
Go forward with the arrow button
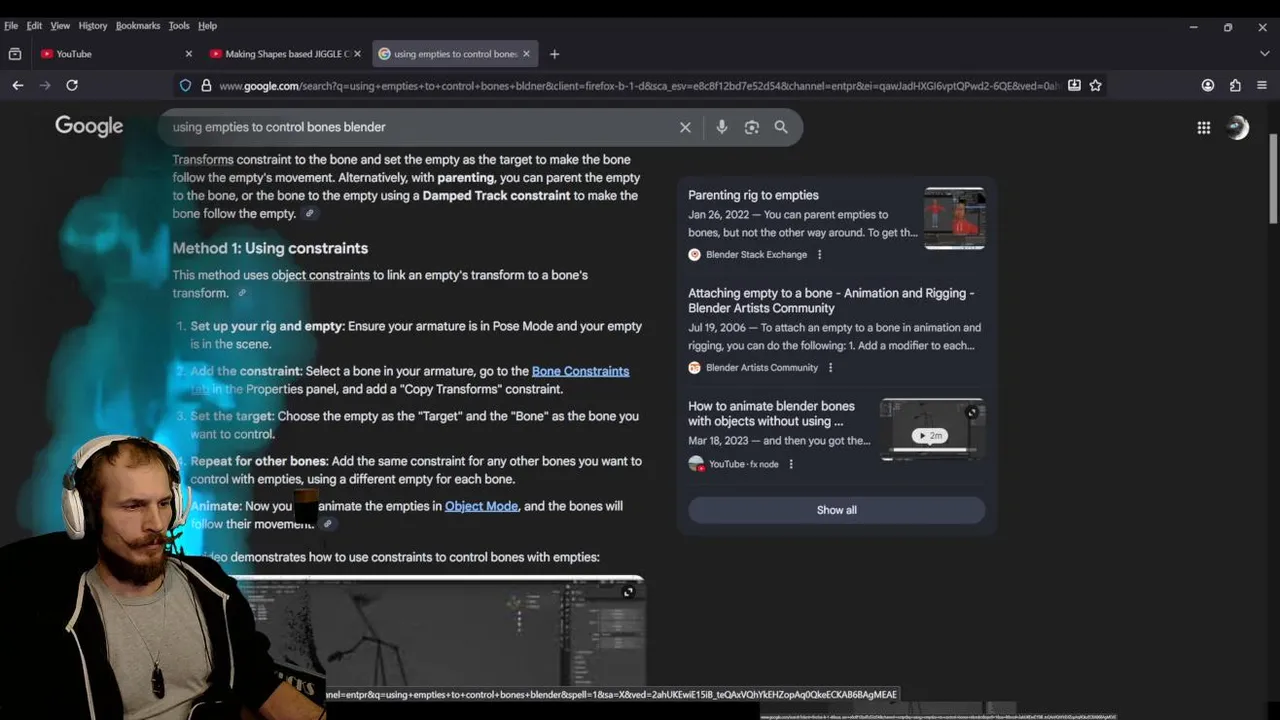pyautogui.click(x=45, y=86)
